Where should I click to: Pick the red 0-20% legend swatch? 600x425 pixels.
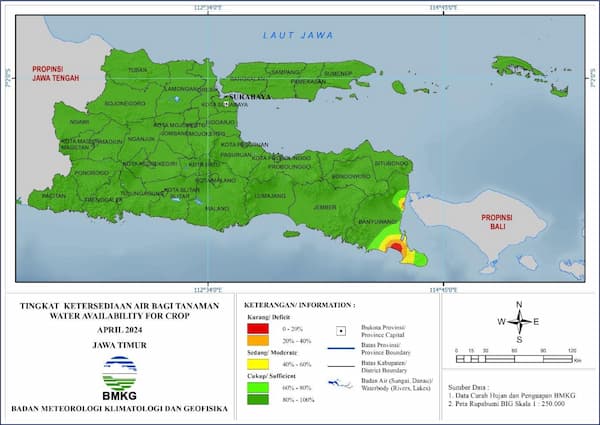click(258, 329)
